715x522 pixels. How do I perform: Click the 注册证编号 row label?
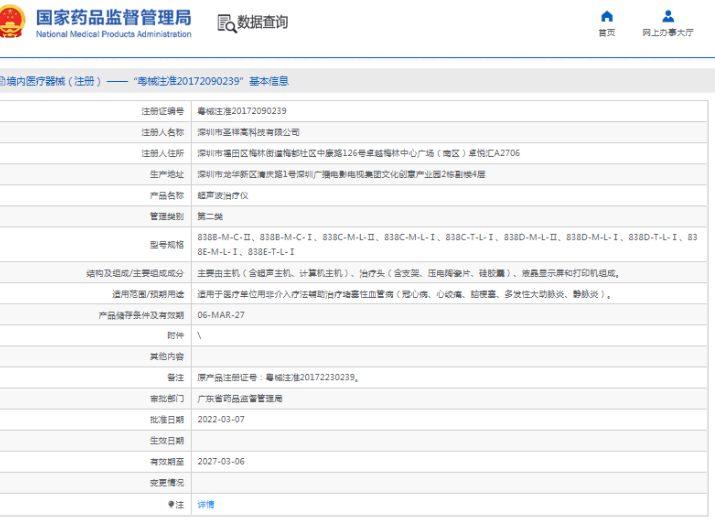tap(162, 111)
